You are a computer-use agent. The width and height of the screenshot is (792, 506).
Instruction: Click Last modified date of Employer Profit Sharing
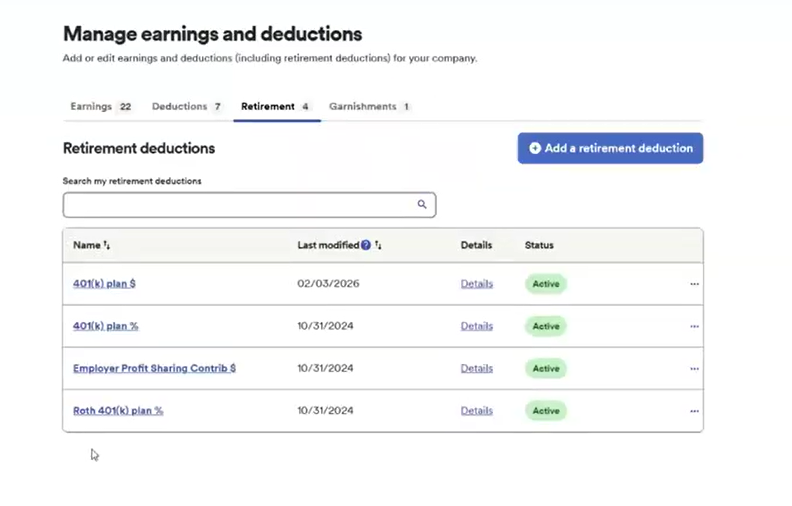pos(325,368)
